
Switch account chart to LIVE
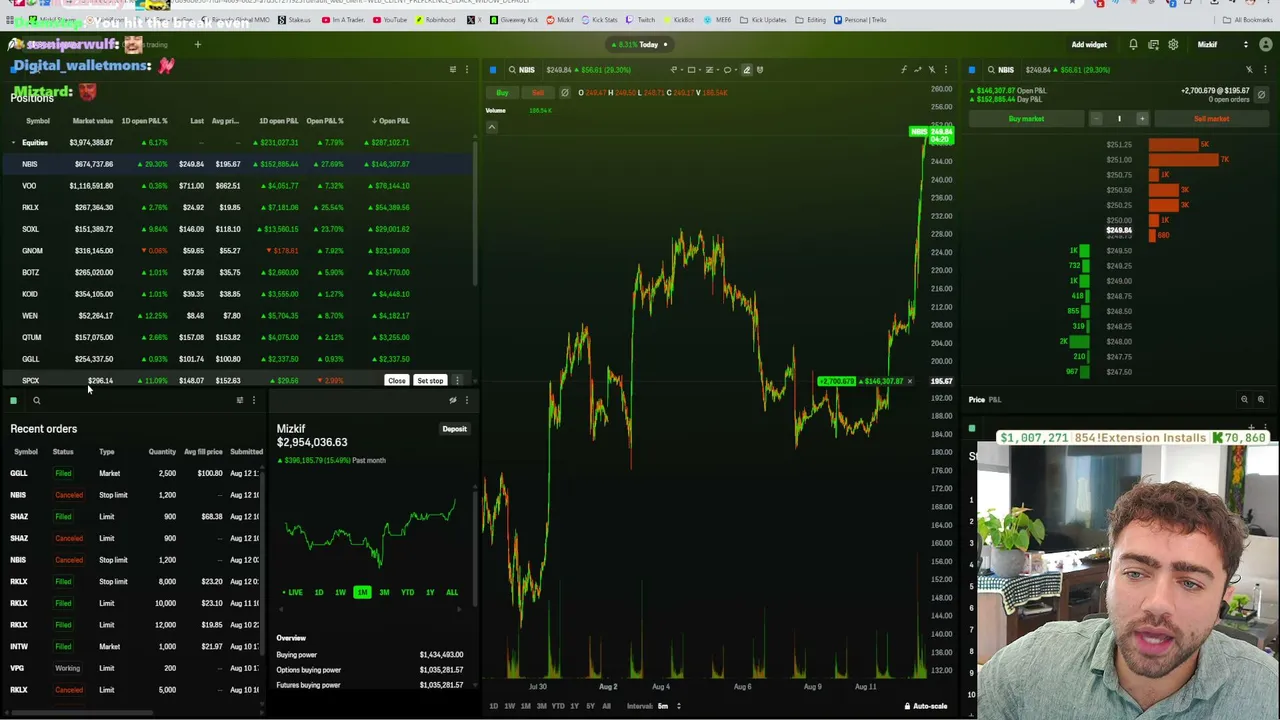pyautogui.click(x=292, y=593)
